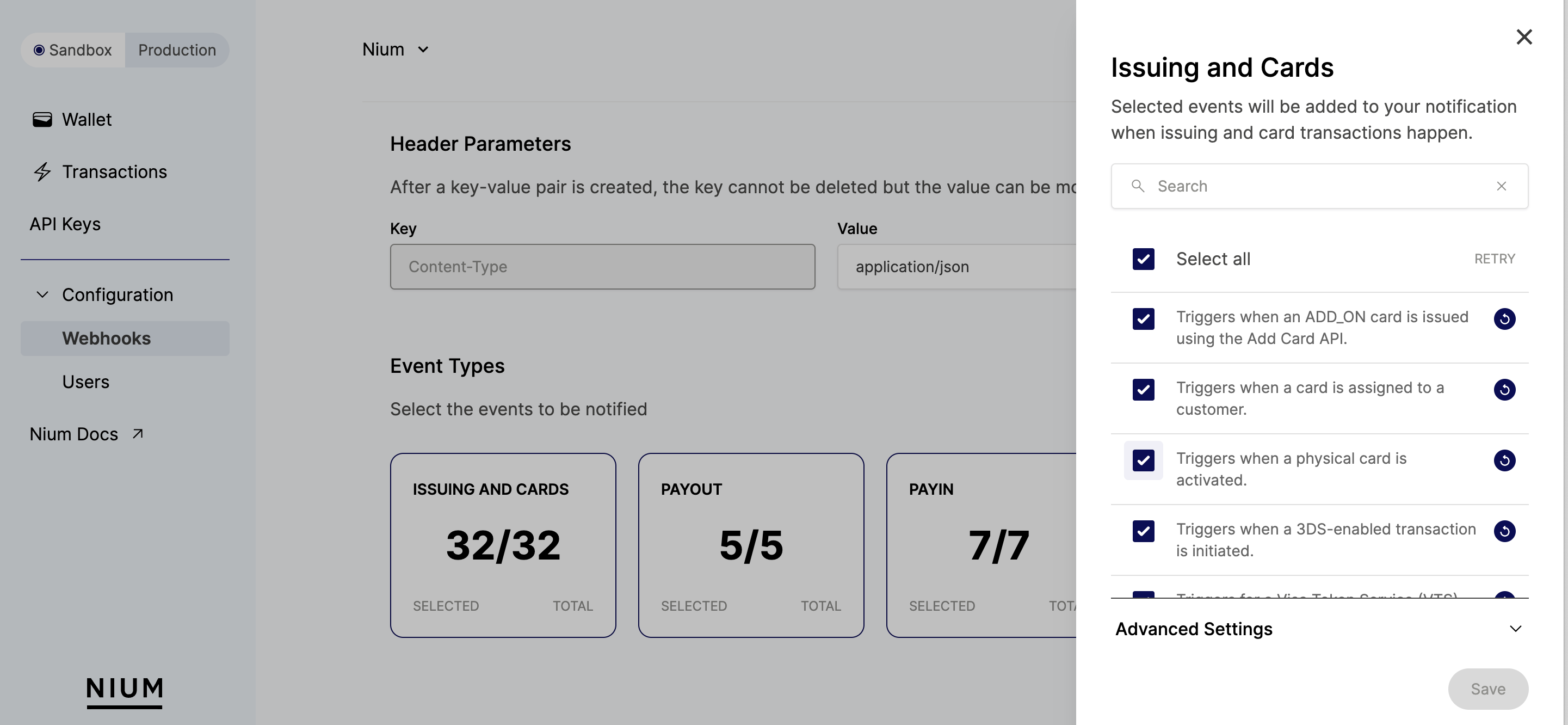Toggle the Select all checkbox
This screenshot has height=725, width=1568.
[1143, 258]
